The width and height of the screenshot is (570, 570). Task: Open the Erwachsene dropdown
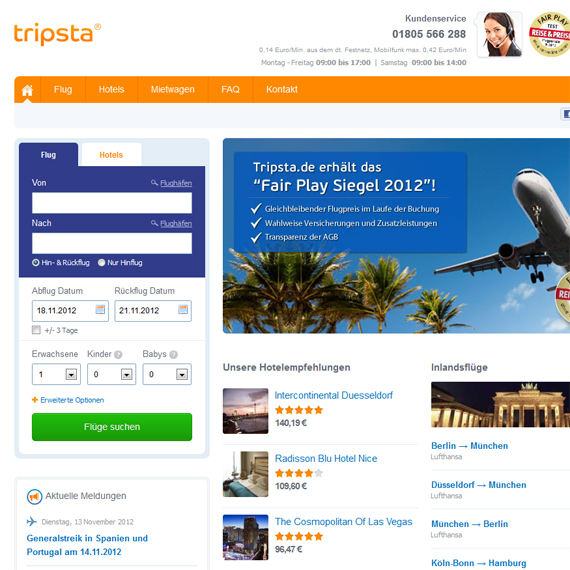(56, 374)
